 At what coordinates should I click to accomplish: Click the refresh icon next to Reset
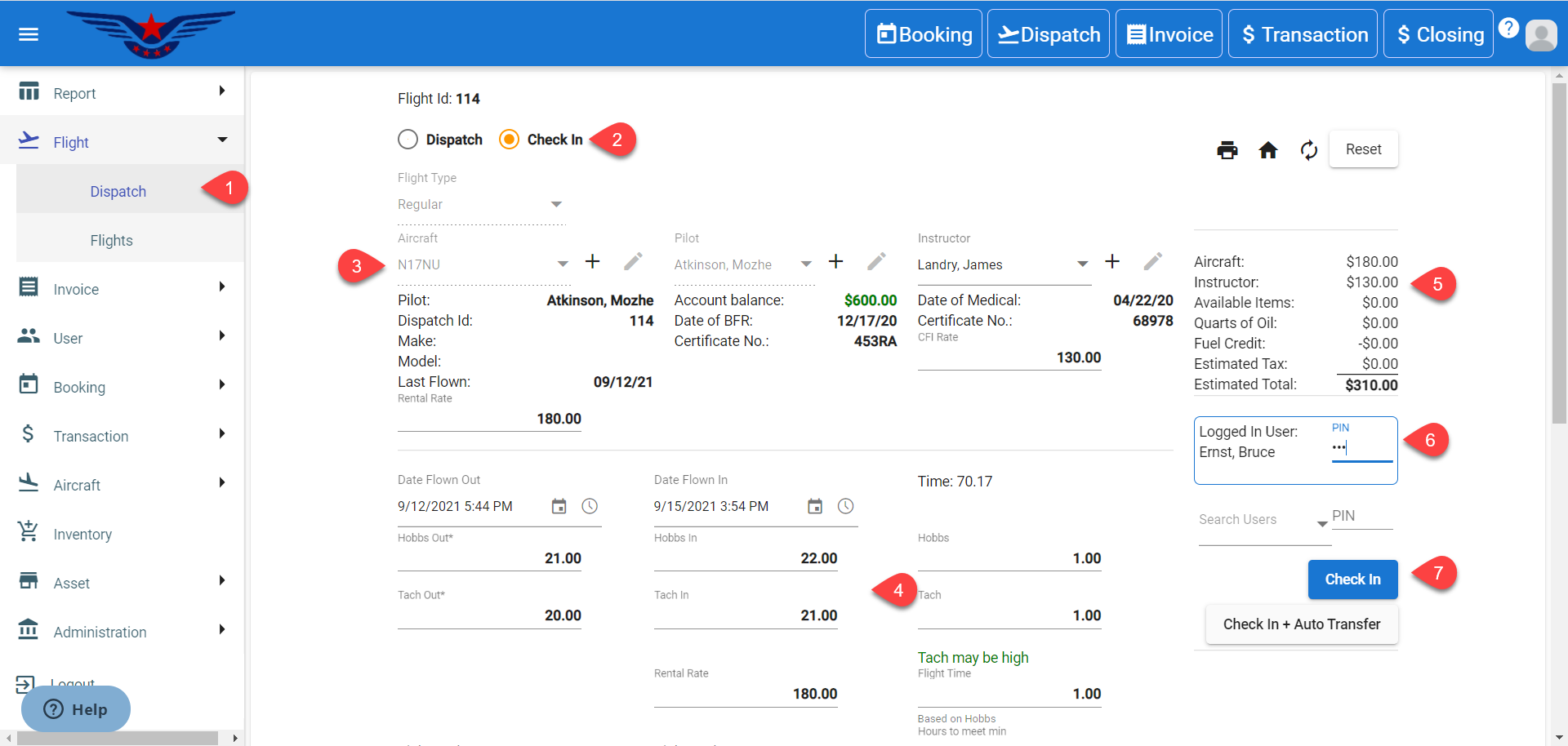[1308, 150]
